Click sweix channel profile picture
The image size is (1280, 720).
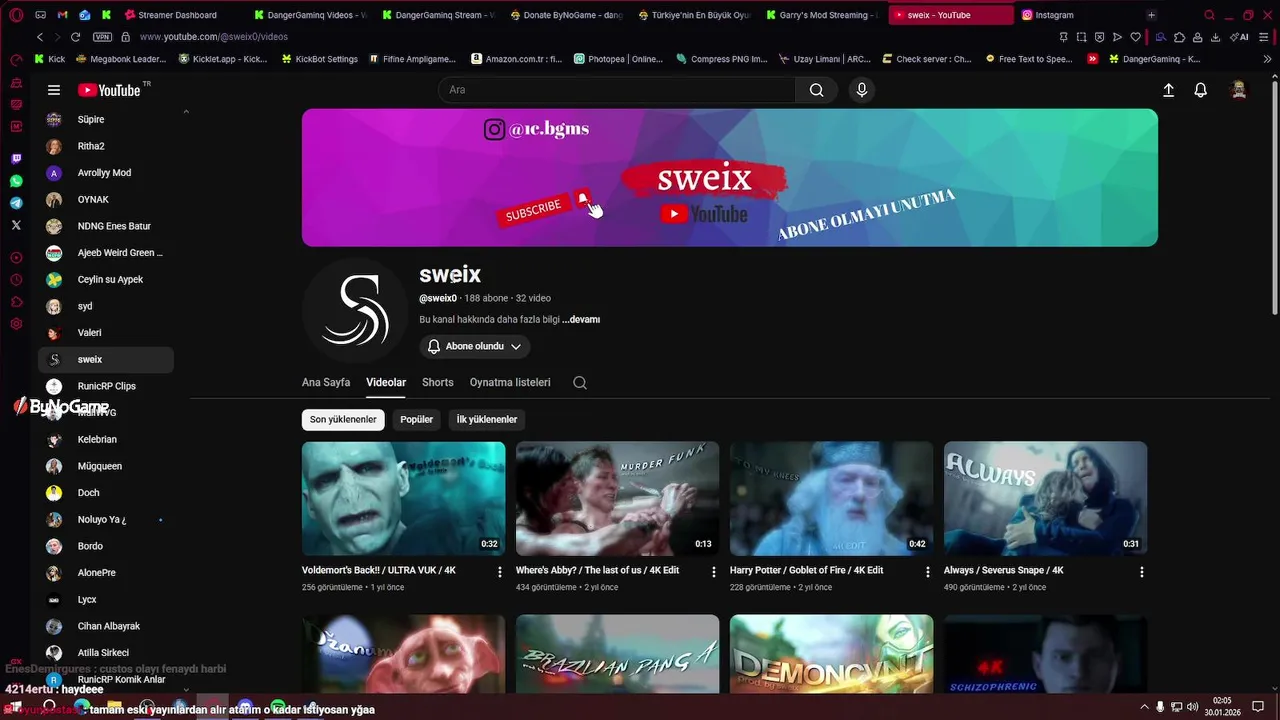[355, 311]
